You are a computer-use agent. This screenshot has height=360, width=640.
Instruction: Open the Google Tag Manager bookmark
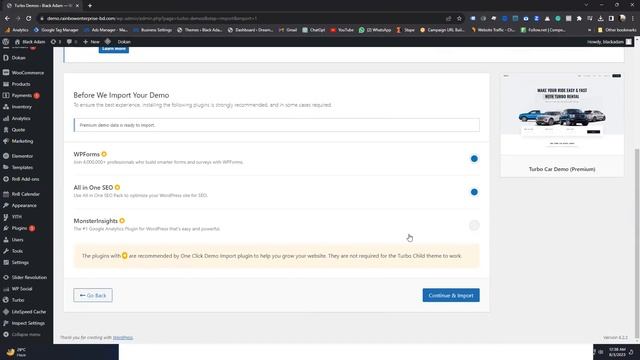56,30
